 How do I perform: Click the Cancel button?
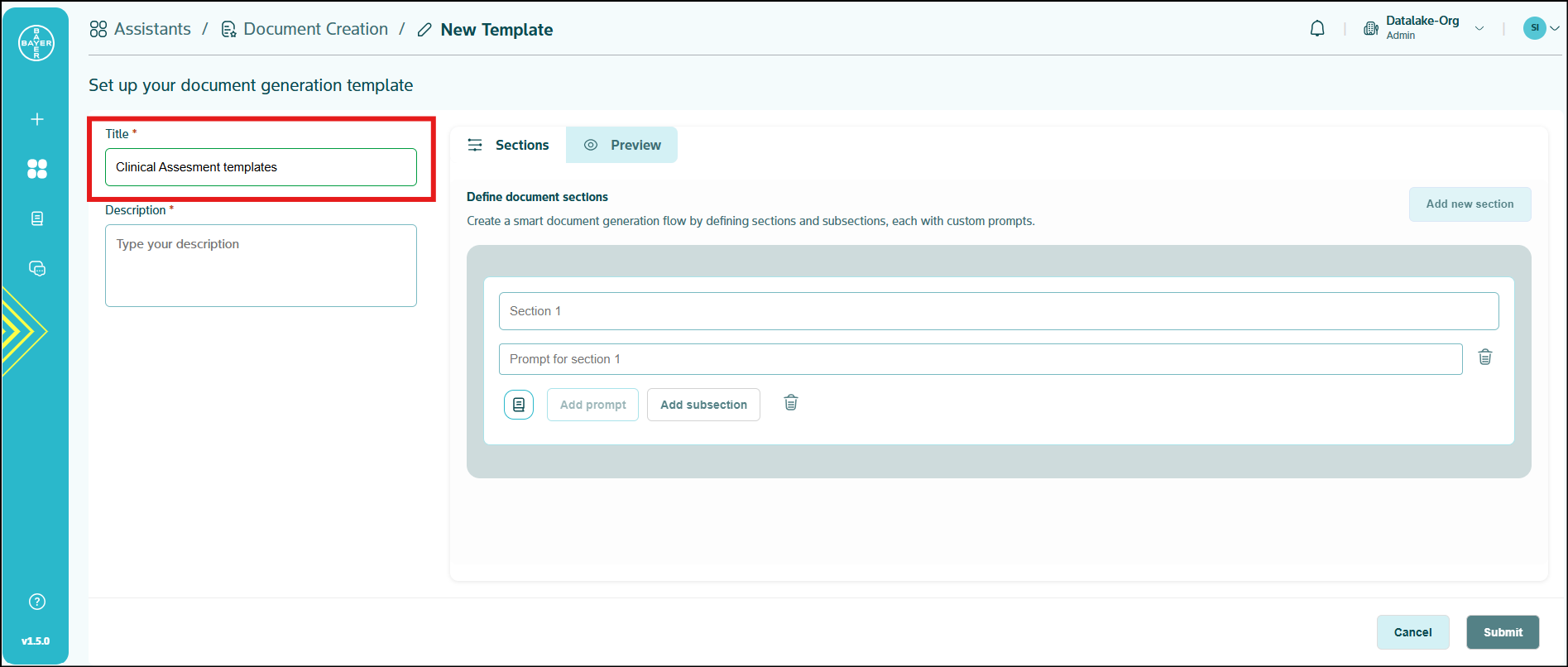pyautogui.click(x=1412, y=632)
